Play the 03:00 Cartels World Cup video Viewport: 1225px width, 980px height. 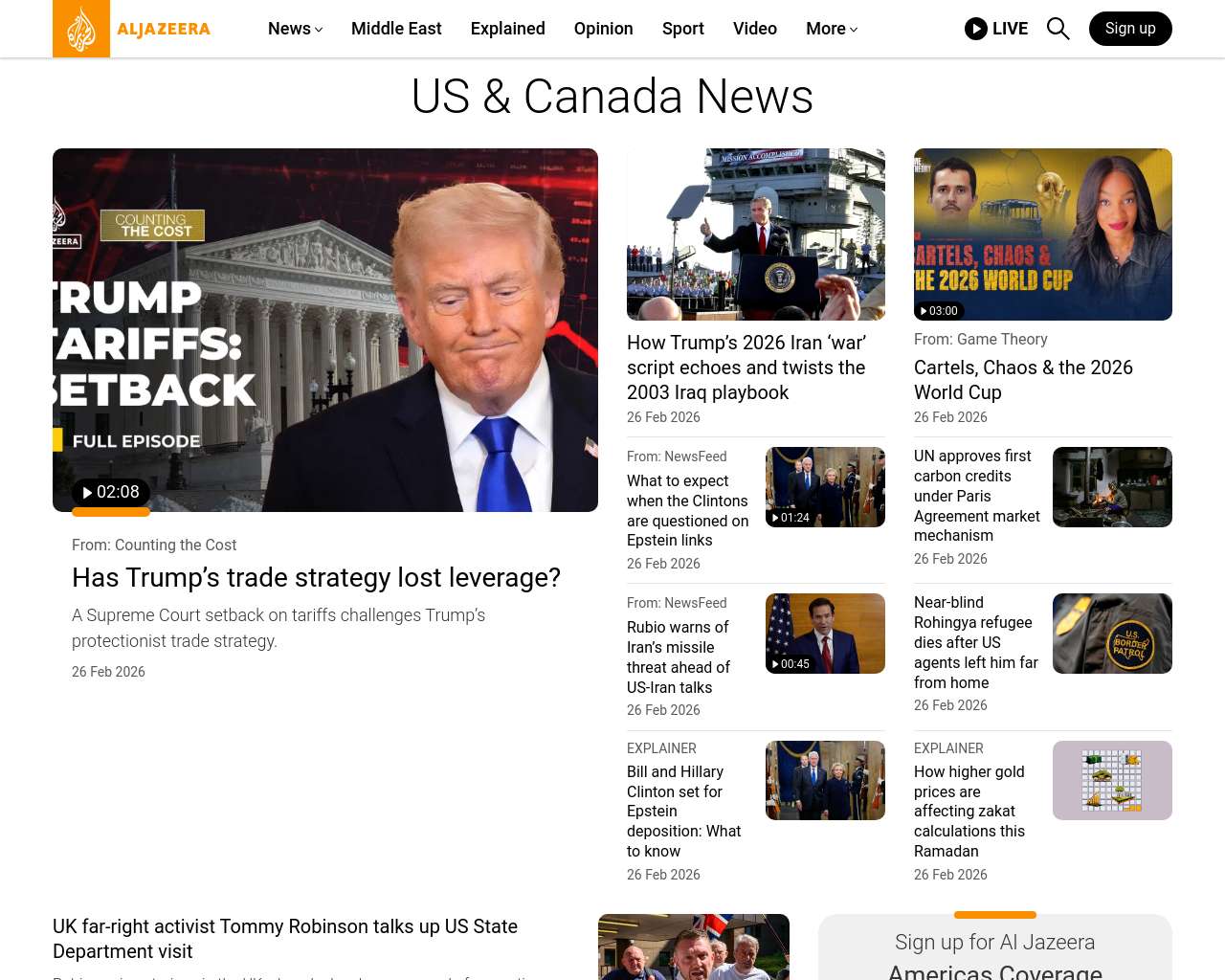coord(939,311)
